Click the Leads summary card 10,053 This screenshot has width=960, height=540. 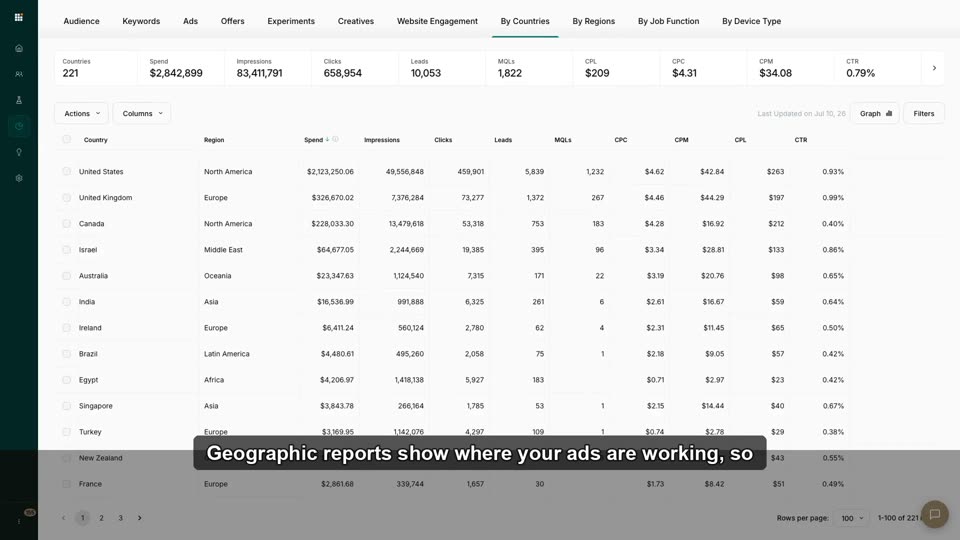click(x=441, y=67)
